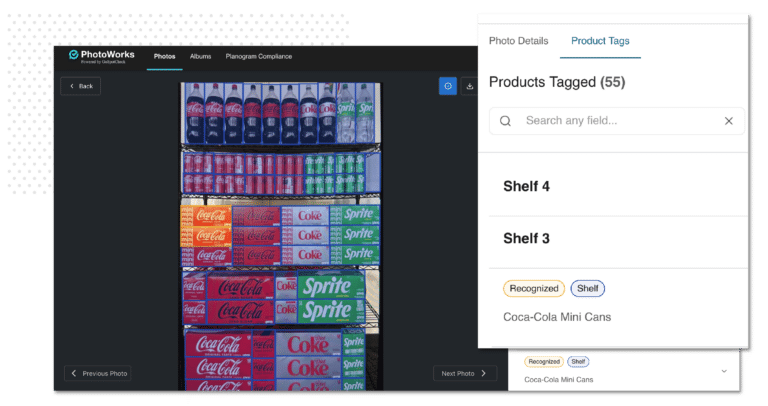
Task: Open the Photos tab
Action: pos(165,57)
